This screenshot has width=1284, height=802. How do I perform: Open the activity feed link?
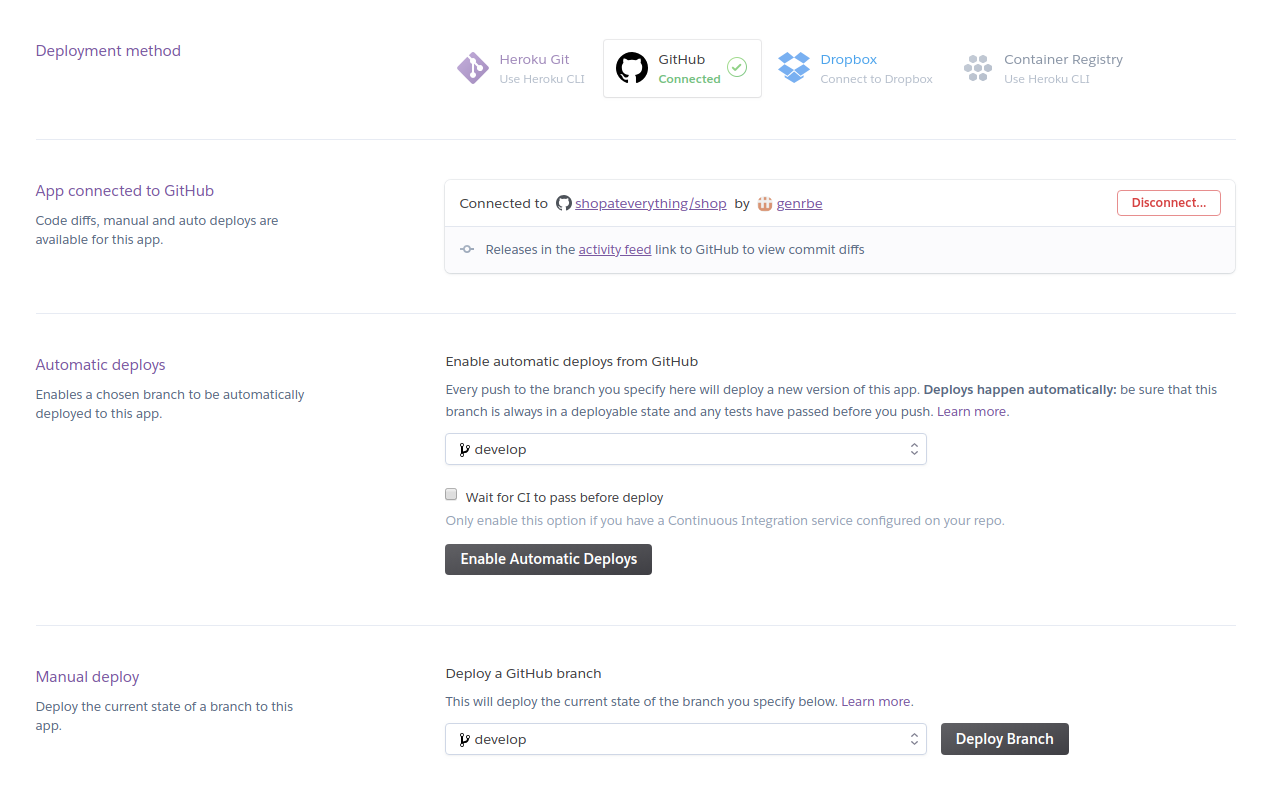point(614,250)
